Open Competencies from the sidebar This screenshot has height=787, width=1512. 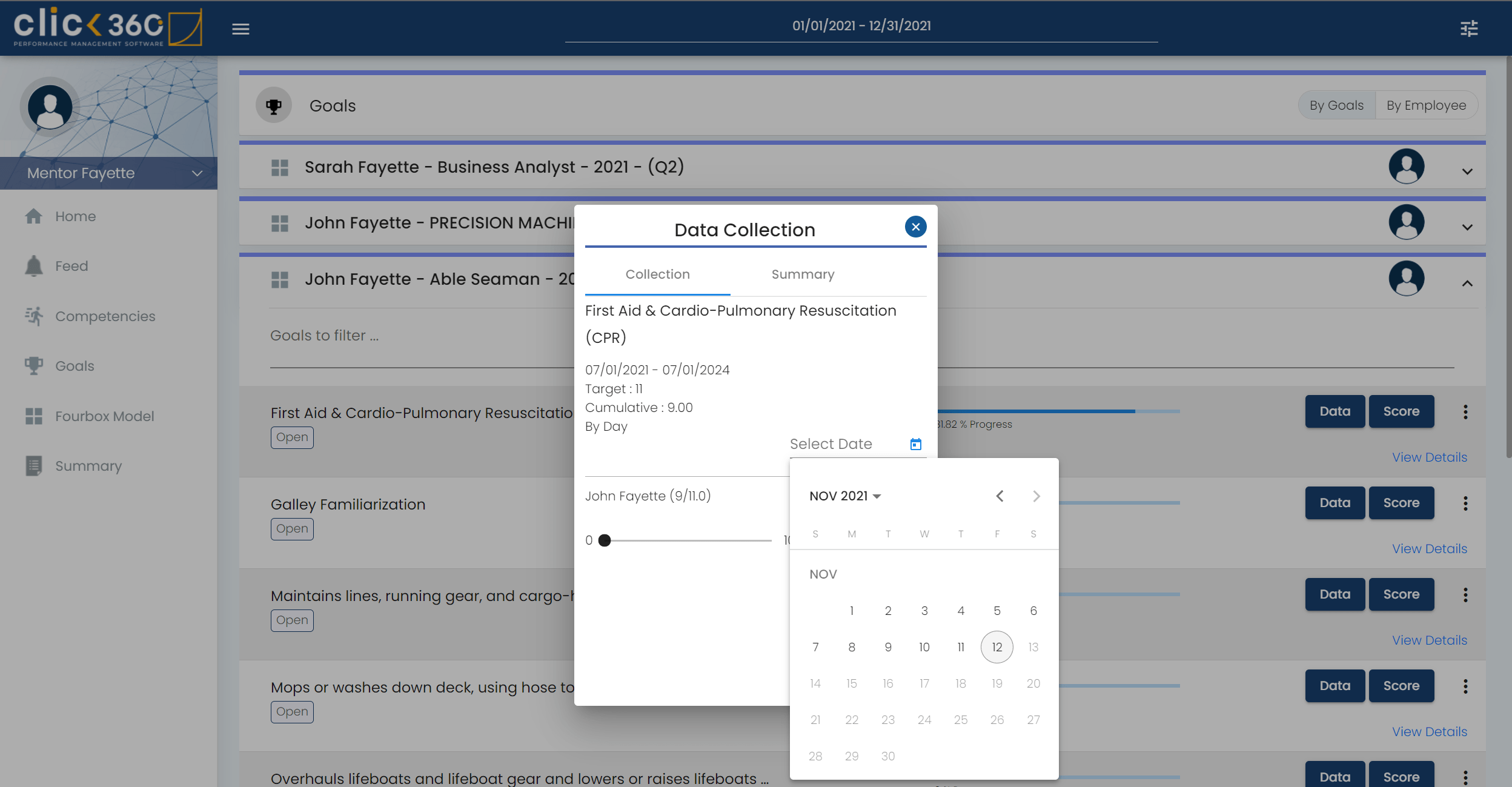click(x=105, y=316)
